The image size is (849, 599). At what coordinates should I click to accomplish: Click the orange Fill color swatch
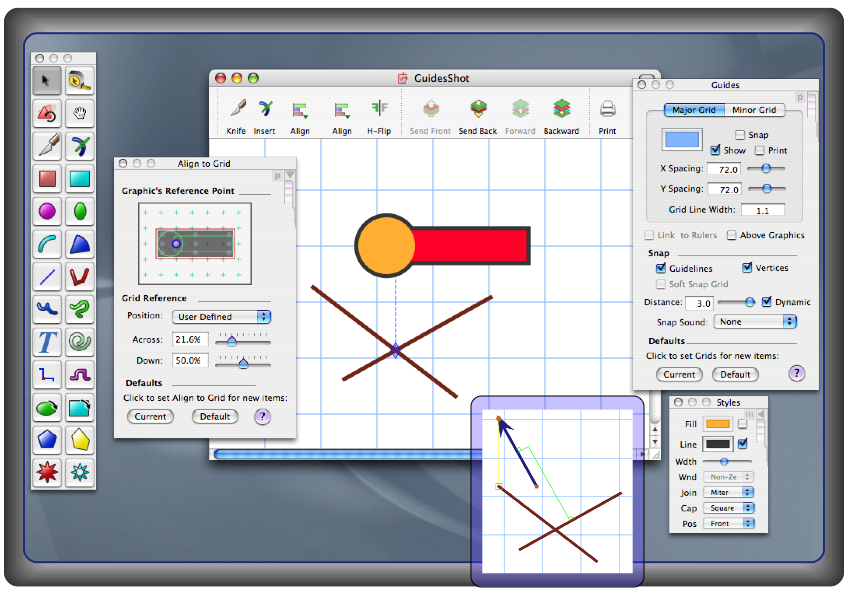click(717, 424)
